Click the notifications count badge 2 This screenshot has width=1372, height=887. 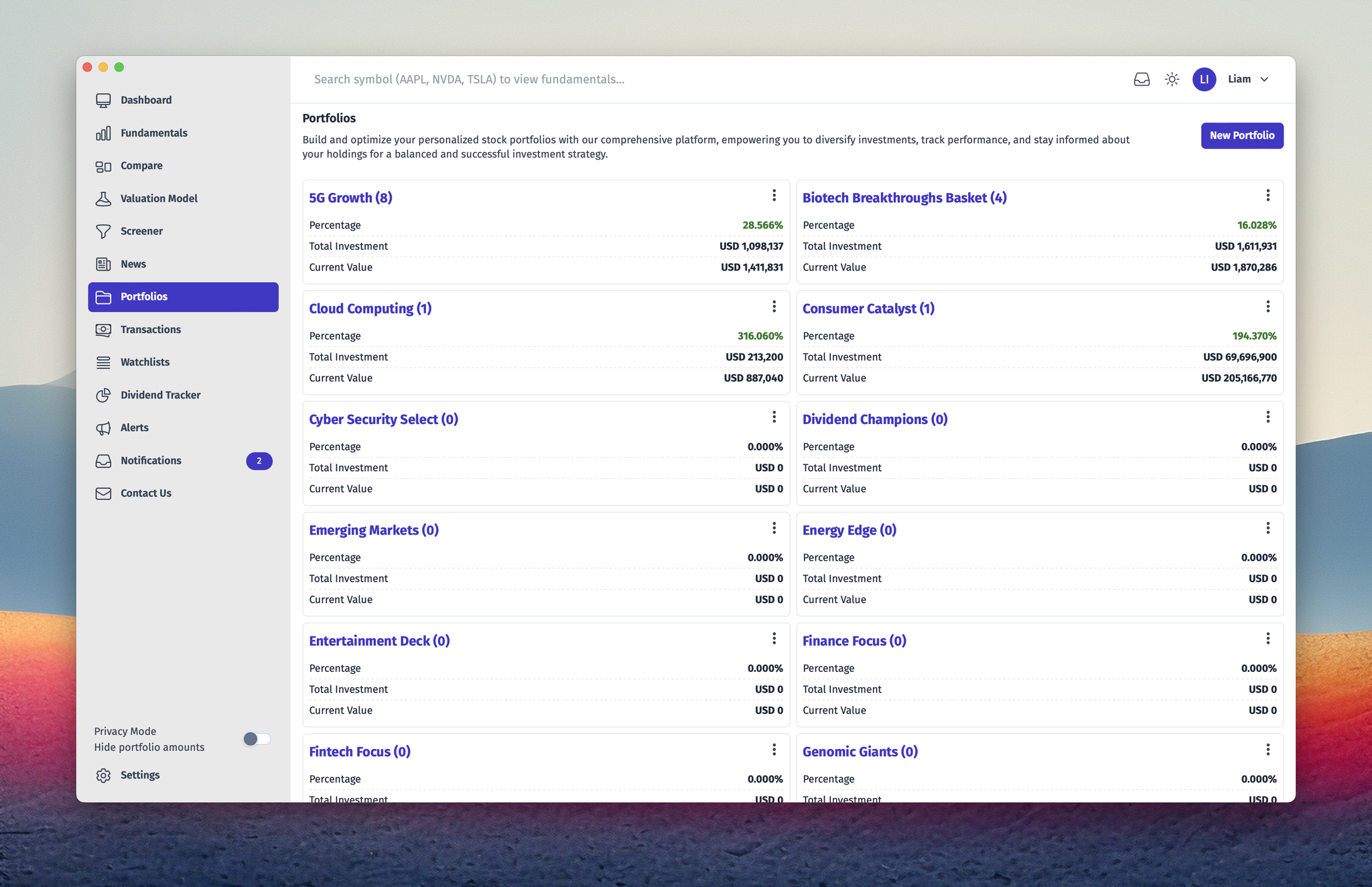pyautogui.click(x=259, y=461)
